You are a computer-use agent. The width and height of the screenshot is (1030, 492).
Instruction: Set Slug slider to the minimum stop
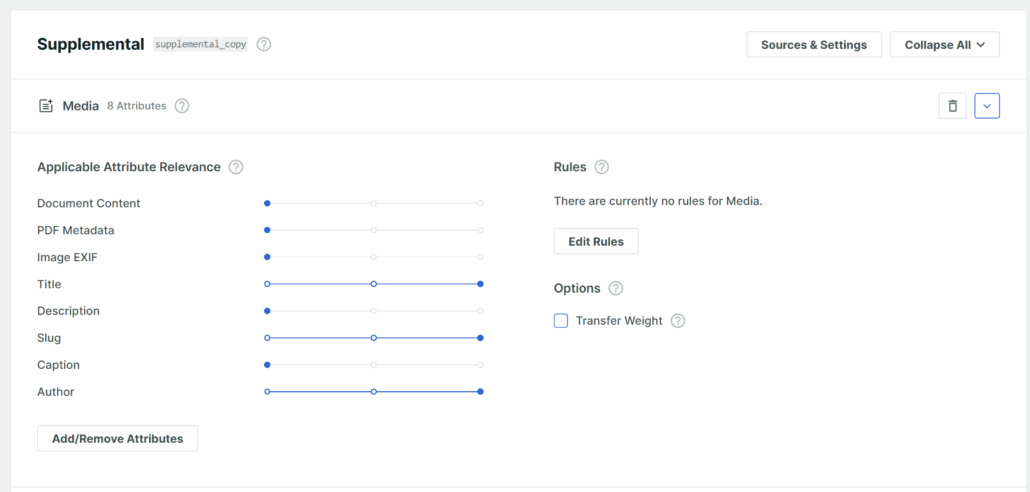[x=267, y=338]
